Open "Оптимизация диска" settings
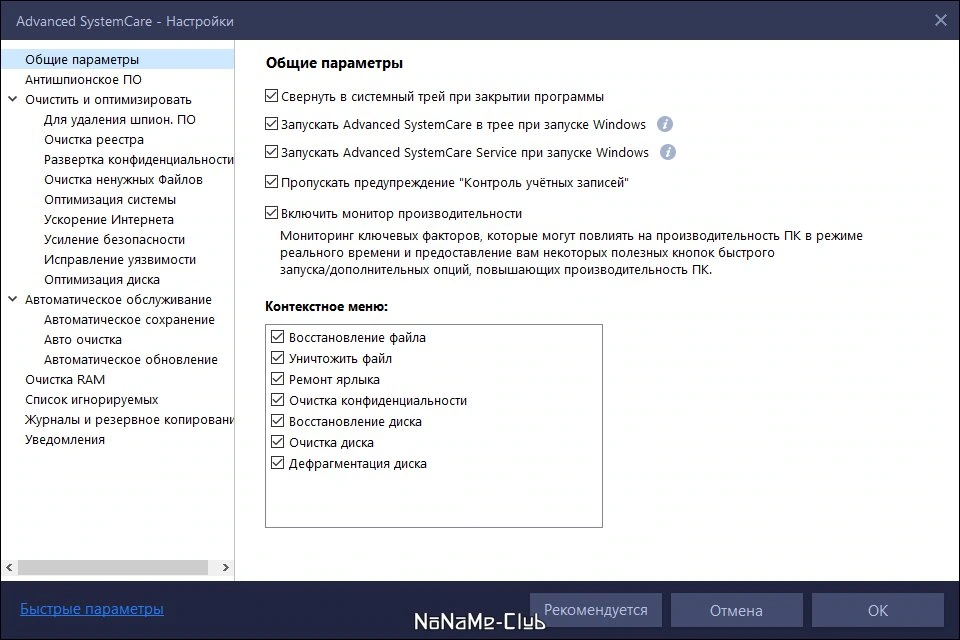This screenshot has width=960, height=640. [x=102, y=280]
